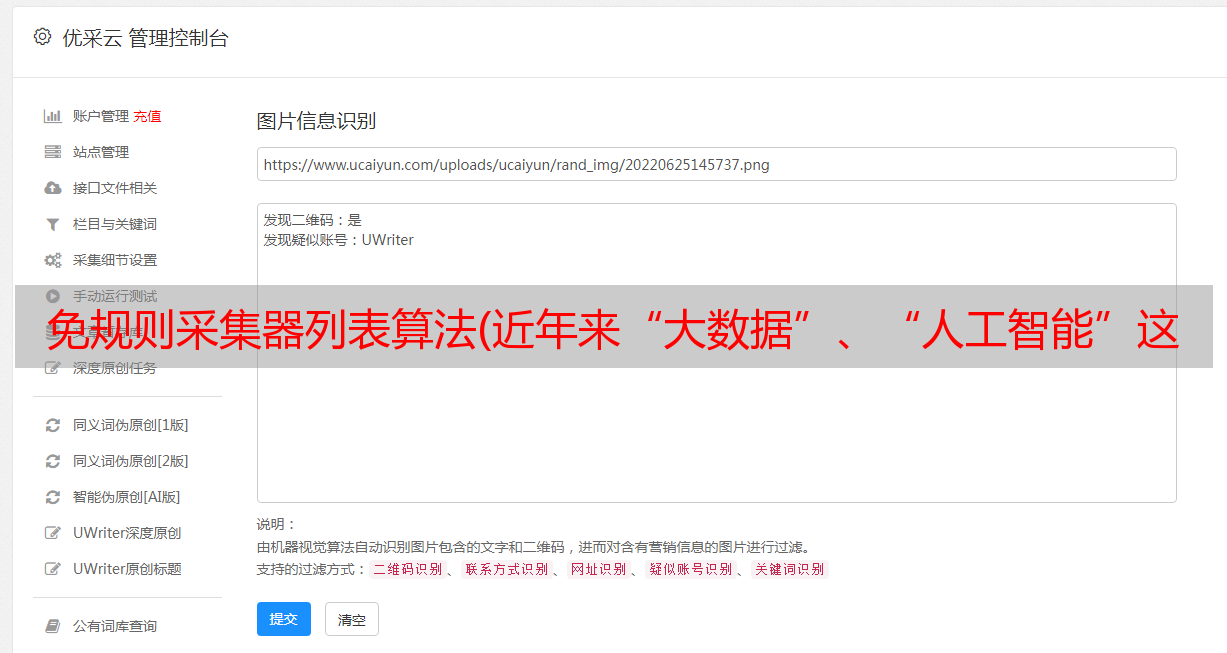
Task: Open 同义词伪原创[1版] tool
Action: [131, 425]
